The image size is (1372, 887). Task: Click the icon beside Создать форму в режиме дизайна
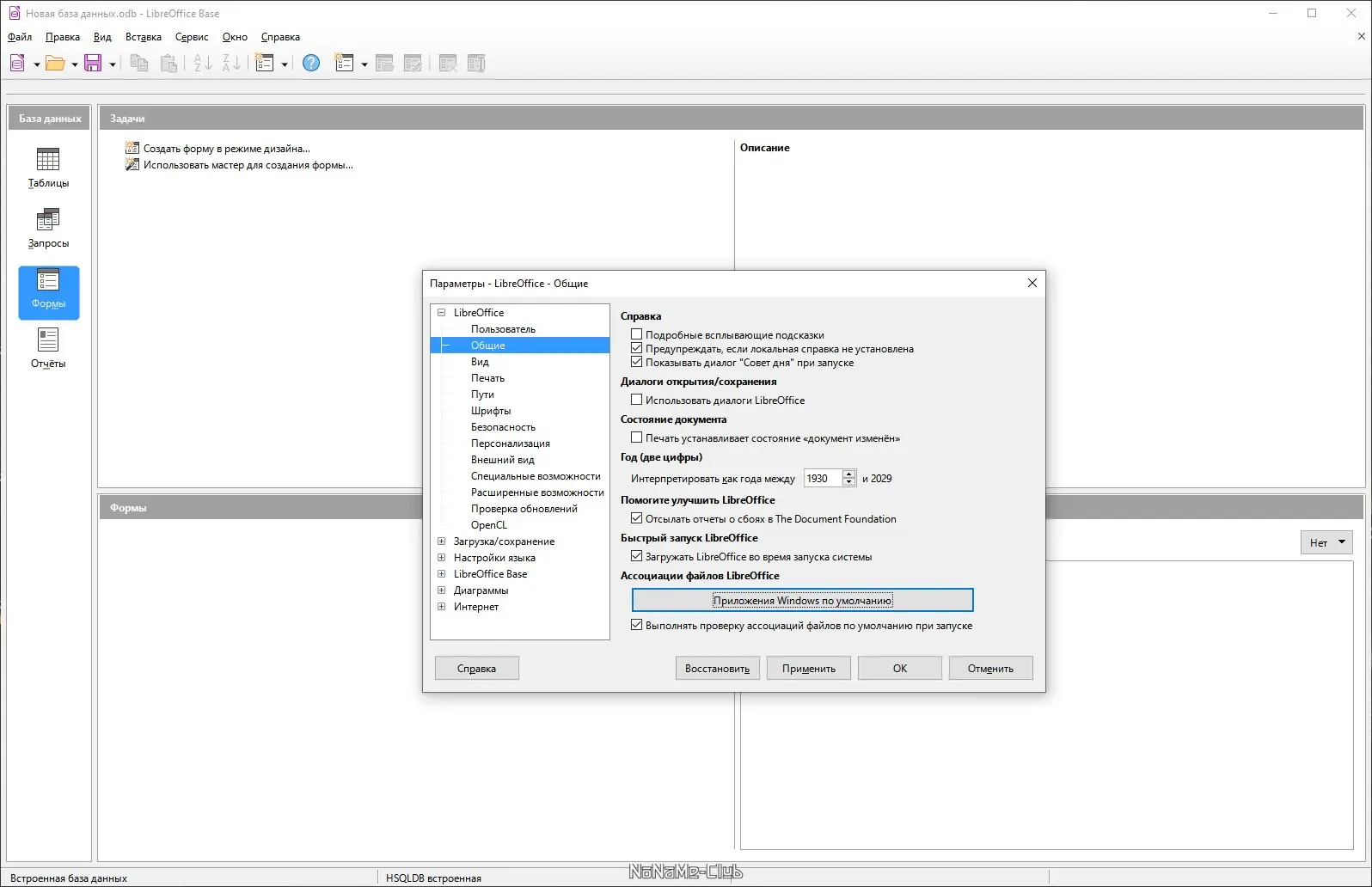tap(132, 148)
